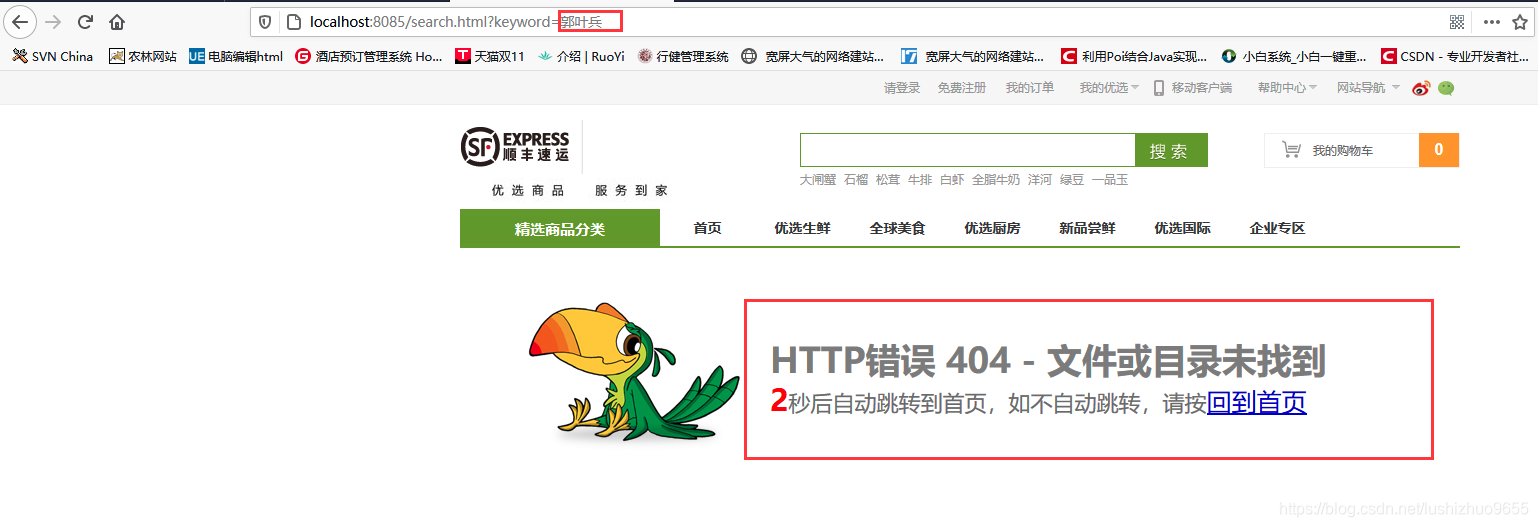The width and height of the screenshot is (1538, 527).
Task: Click the 请登录 link
Action: (902, 88)
